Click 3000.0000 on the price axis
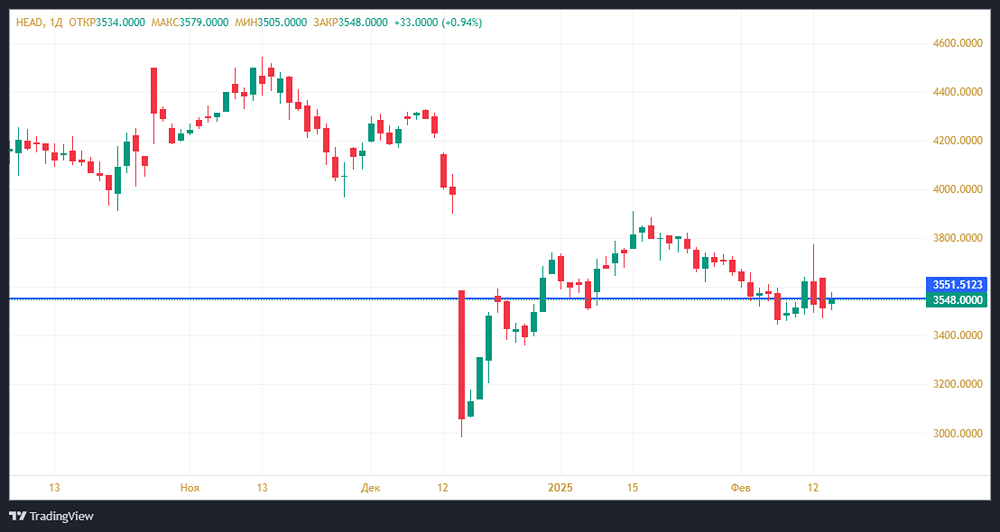 [955, 433]
